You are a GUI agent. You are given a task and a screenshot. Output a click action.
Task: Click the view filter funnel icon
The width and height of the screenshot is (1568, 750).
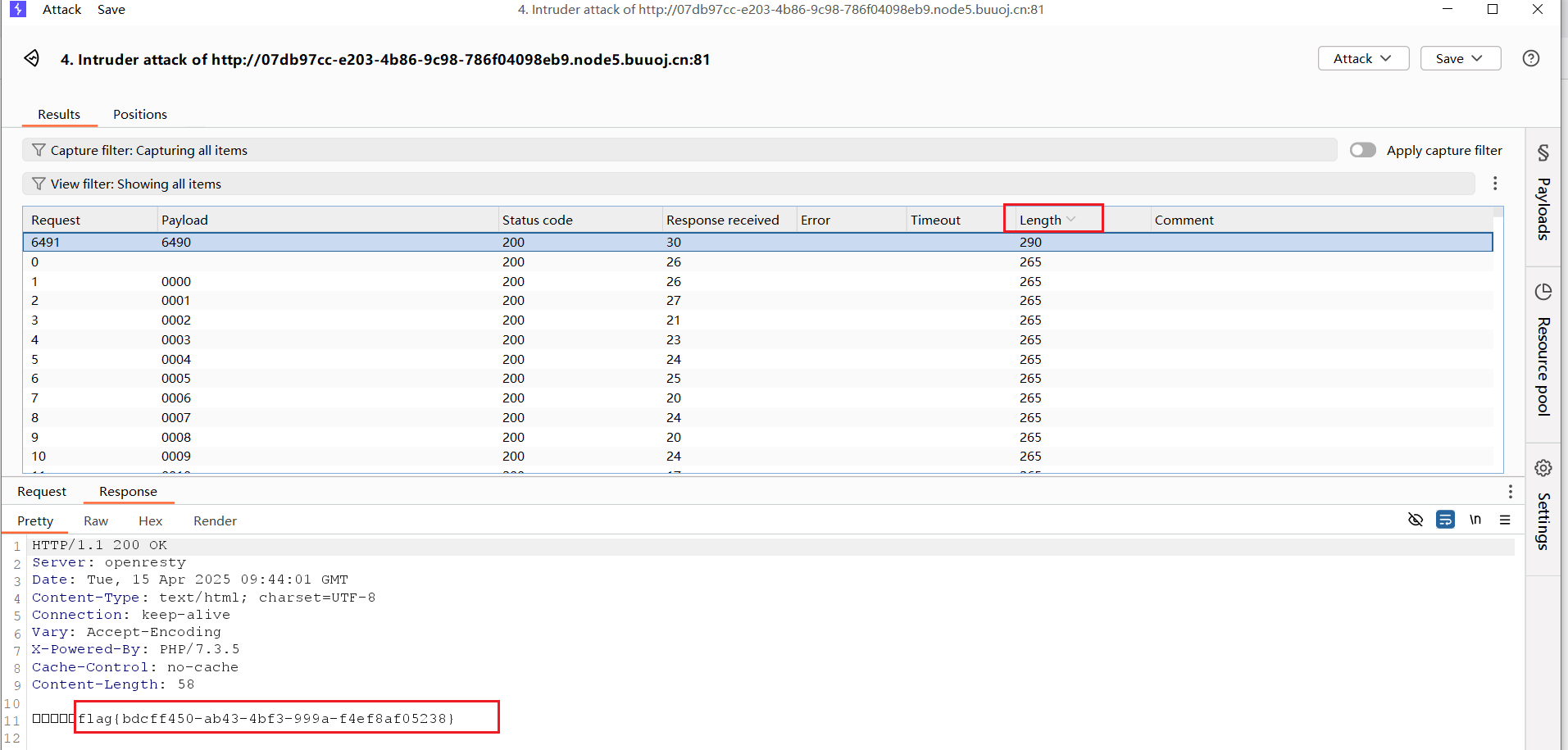[39, 184]
